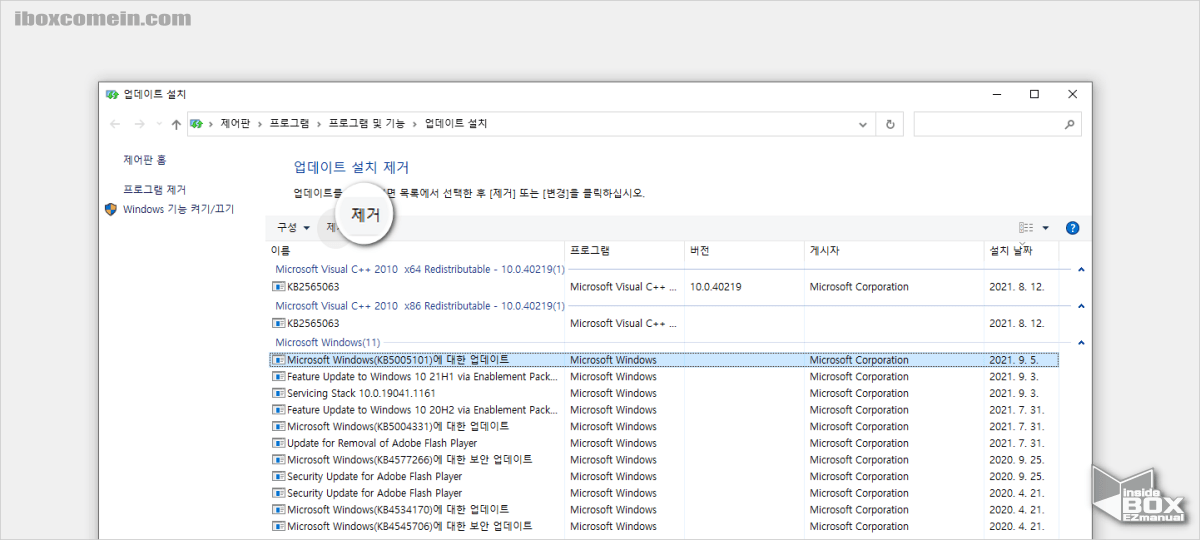Click the search magnifier icon
The width and height of the screenshot is (1200, 540).
point(1069,124)
